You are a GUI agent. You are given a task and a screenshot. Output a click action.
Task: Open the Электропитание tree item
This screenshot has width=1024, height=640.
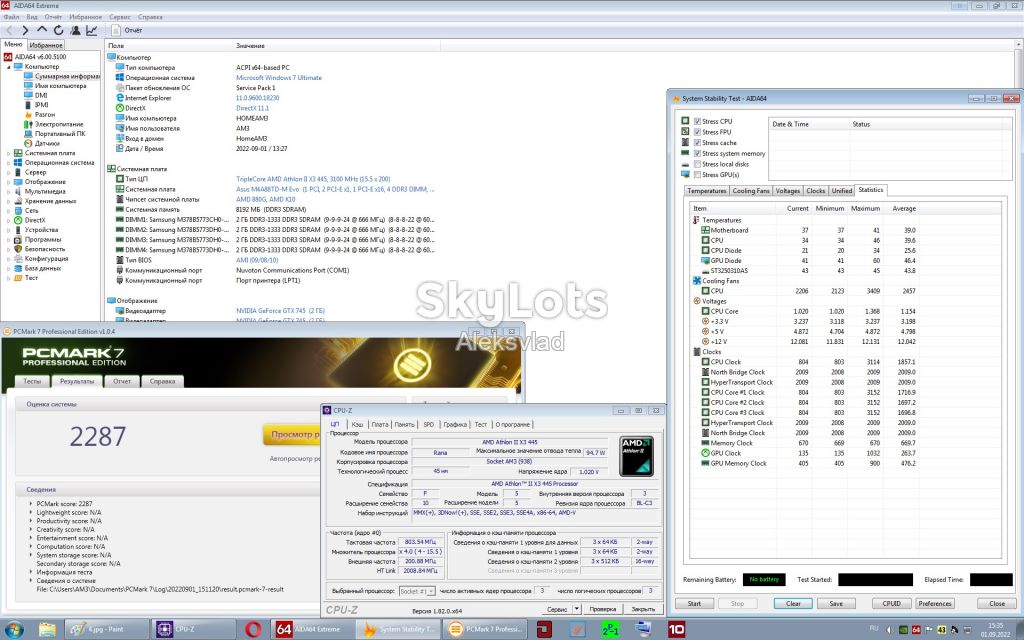point(54,124)
